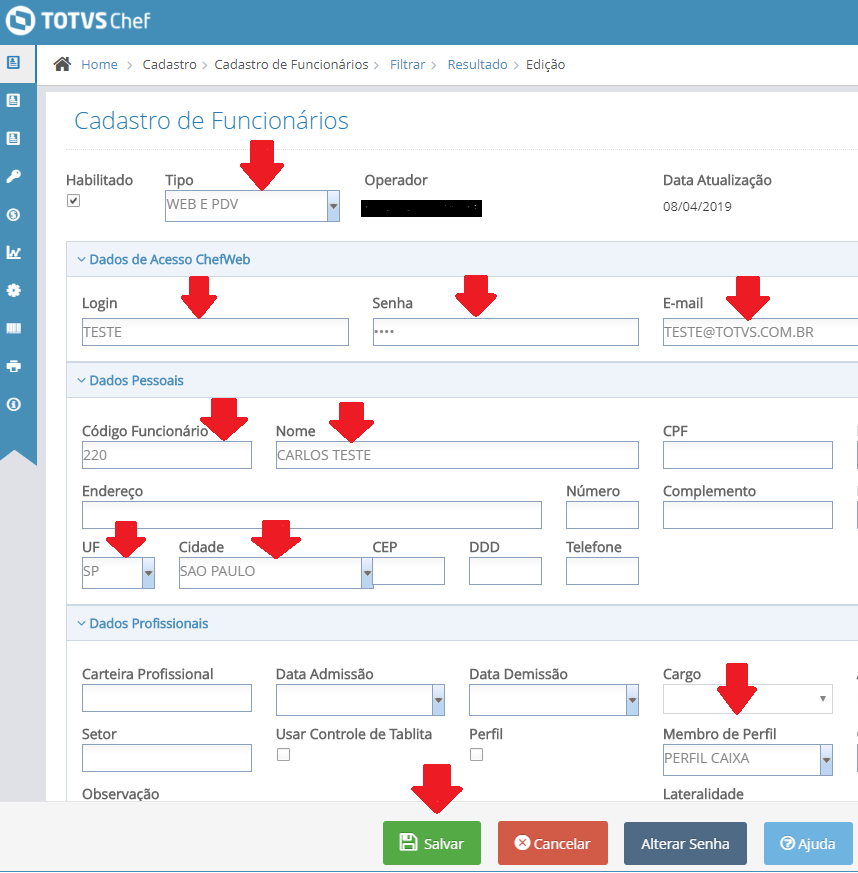Tick the Perfil checkbox

(476, 754)
